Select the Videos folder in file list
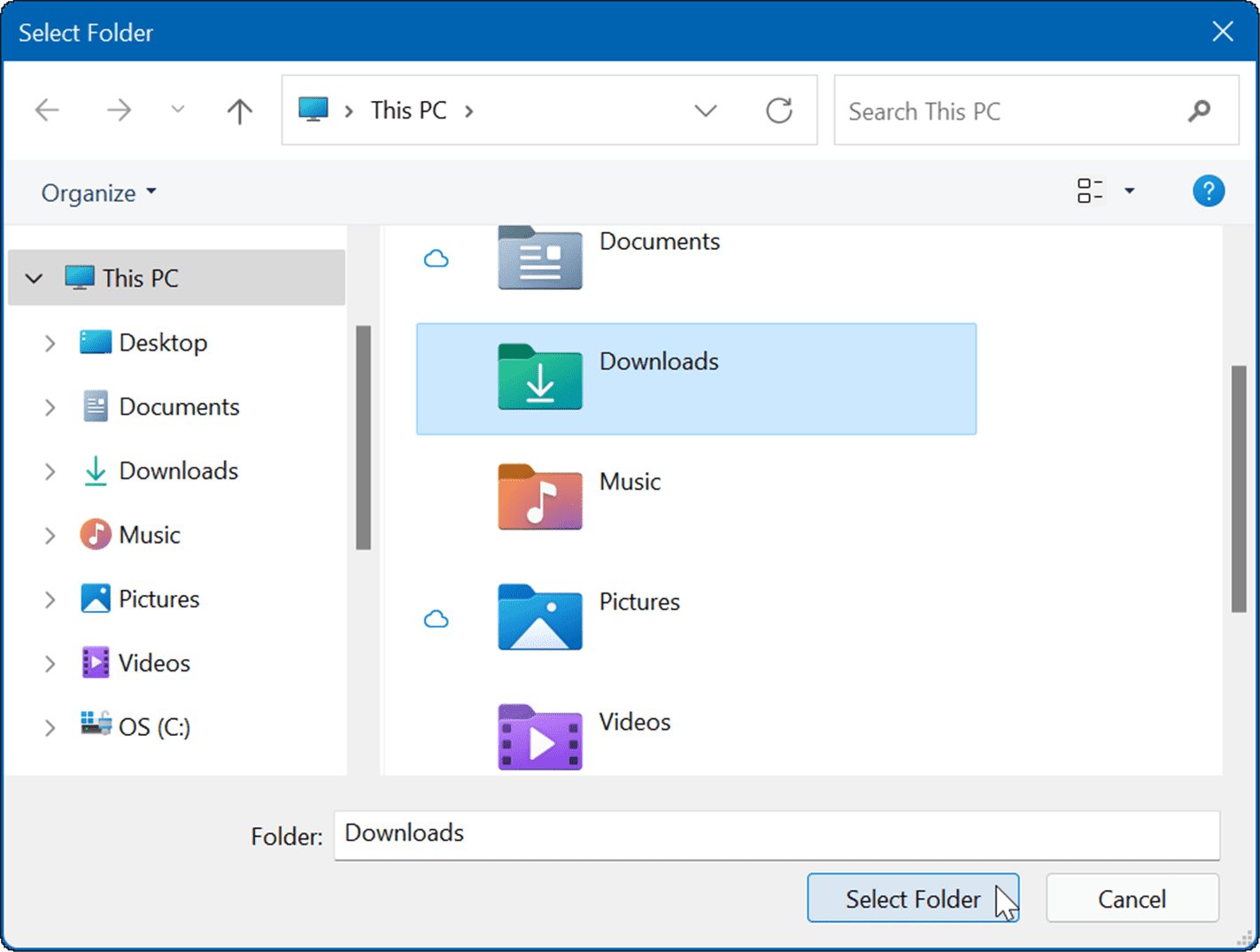This screenshot has width=1260, height=952. click(634, 723)
